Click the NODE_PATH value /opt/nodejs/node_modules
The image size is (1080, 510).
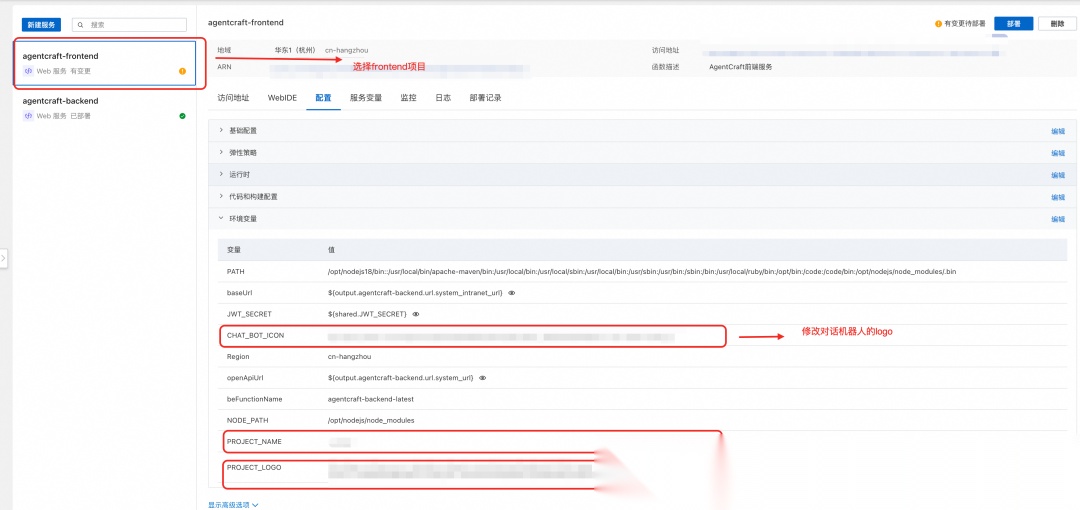pyautogui.click(x=371, y=420)
